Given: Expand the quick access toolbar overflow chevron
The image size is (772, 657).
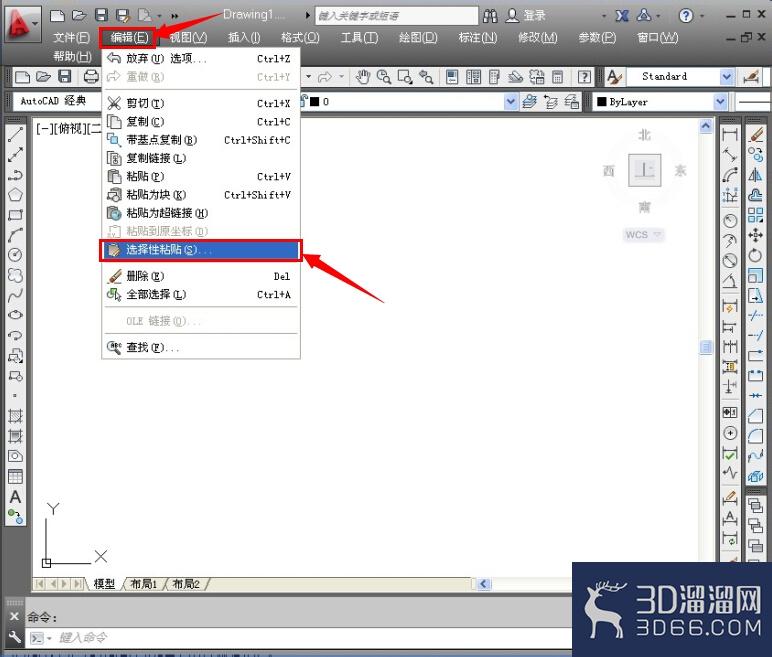Looking at the screenshot, I should click(175, 16).
